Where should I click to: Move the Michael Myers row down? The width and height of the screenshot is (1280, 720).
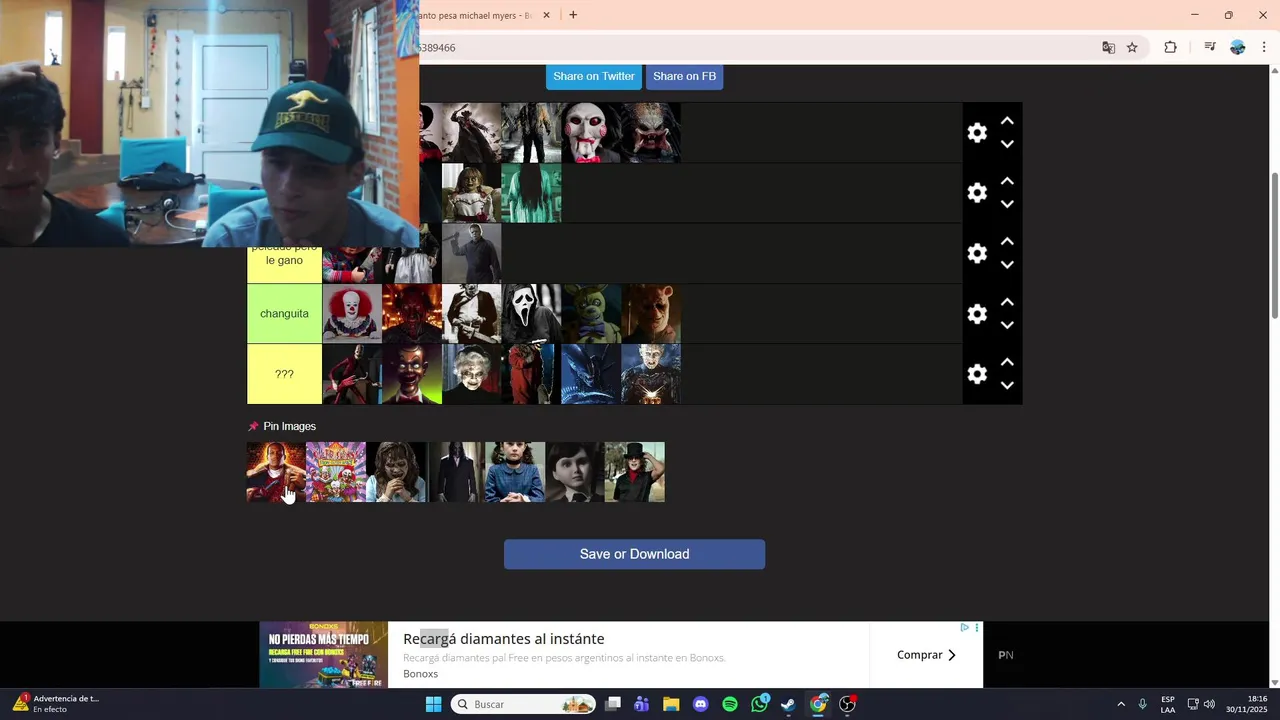[x=1007, y=265]
